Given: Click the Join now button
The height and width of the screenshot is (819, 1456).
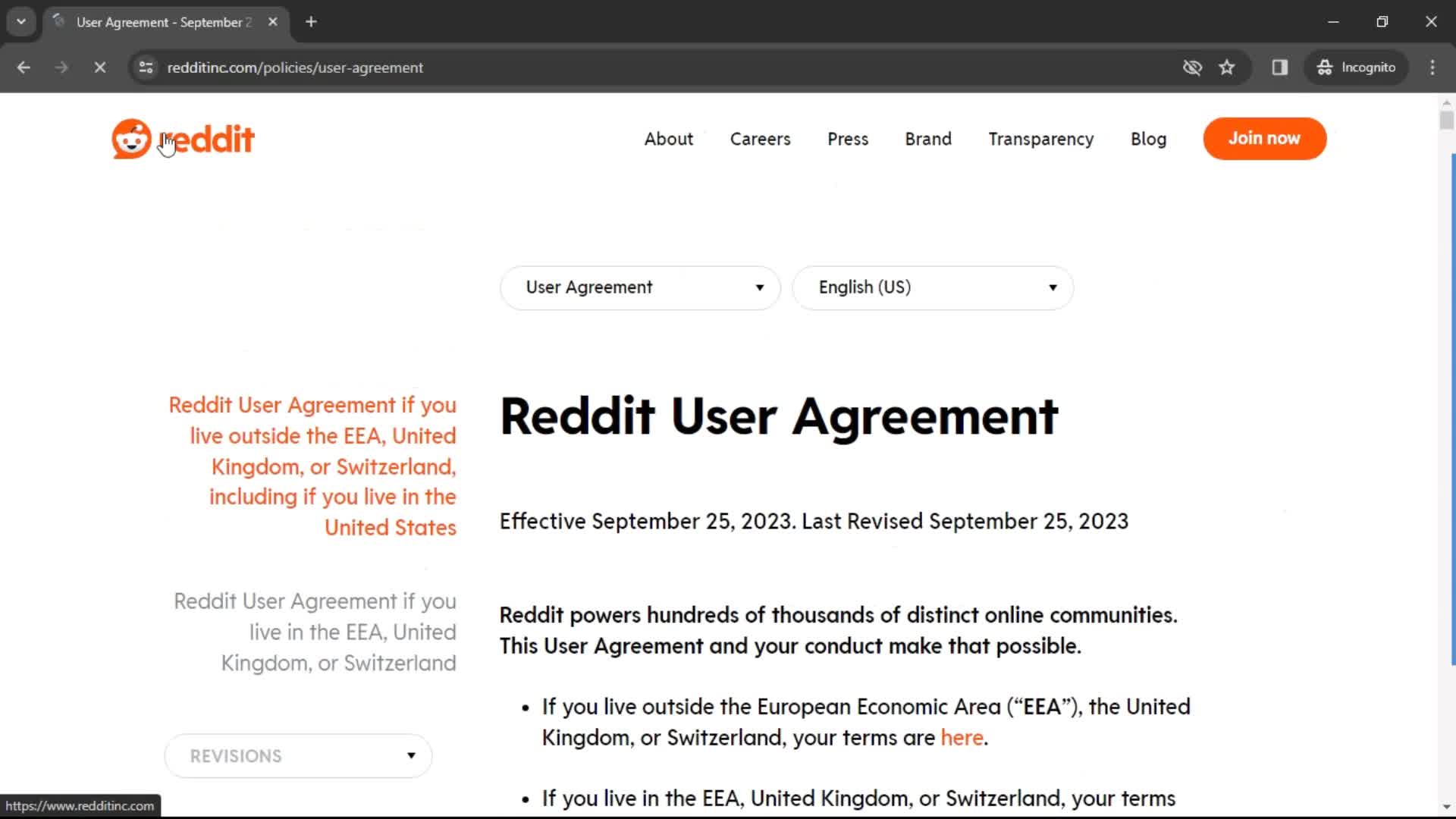Looking at the screenshot, I should (x=1264, y=138).
